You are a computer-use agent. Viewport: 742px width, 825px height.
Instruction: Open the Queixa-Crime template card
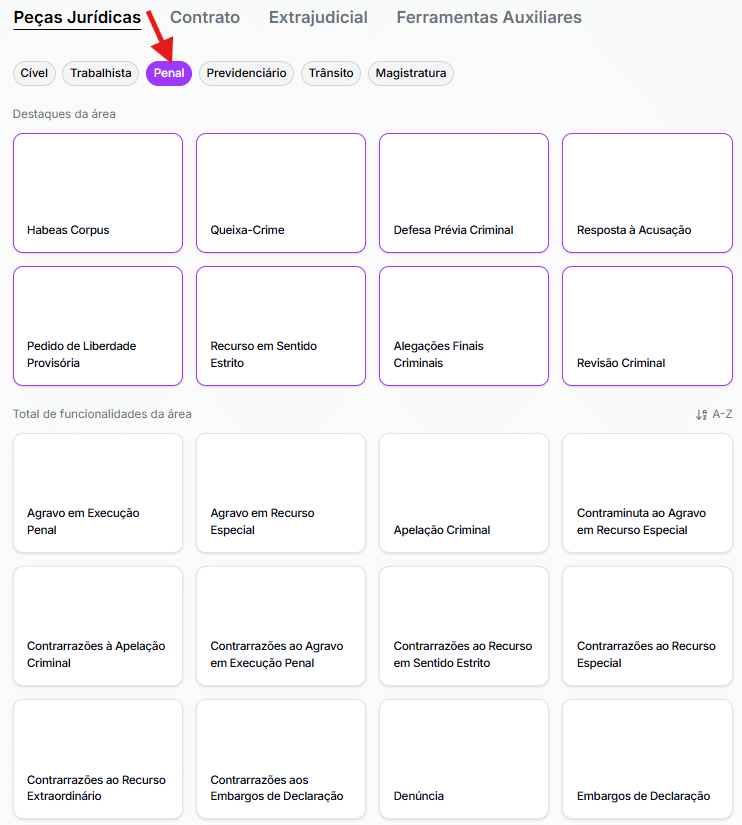coord(281,193)
